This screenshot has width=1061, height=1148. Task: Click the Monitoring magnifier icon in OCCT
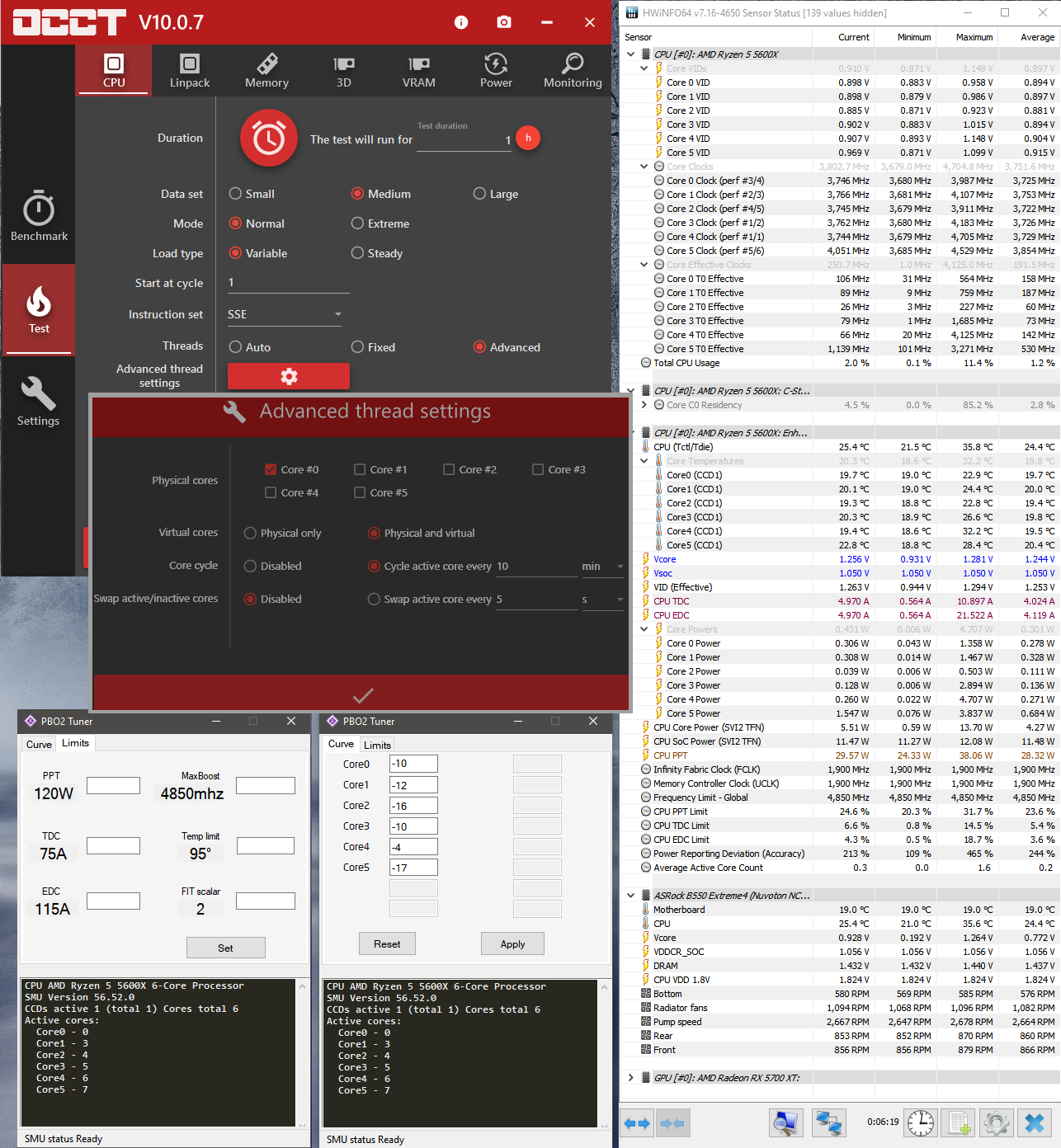click(x=573, y=70)
